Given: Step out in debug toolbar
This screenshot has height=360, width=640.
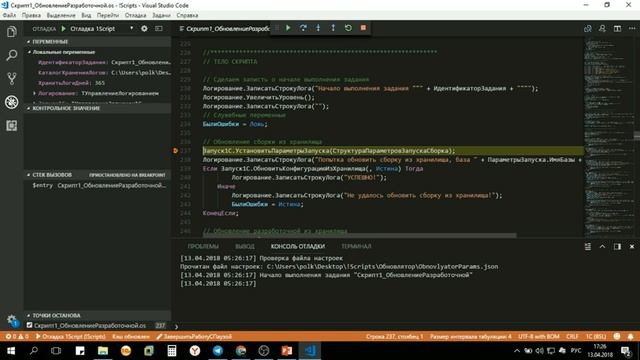Looking at the screenshot, I should pos(333,28).
